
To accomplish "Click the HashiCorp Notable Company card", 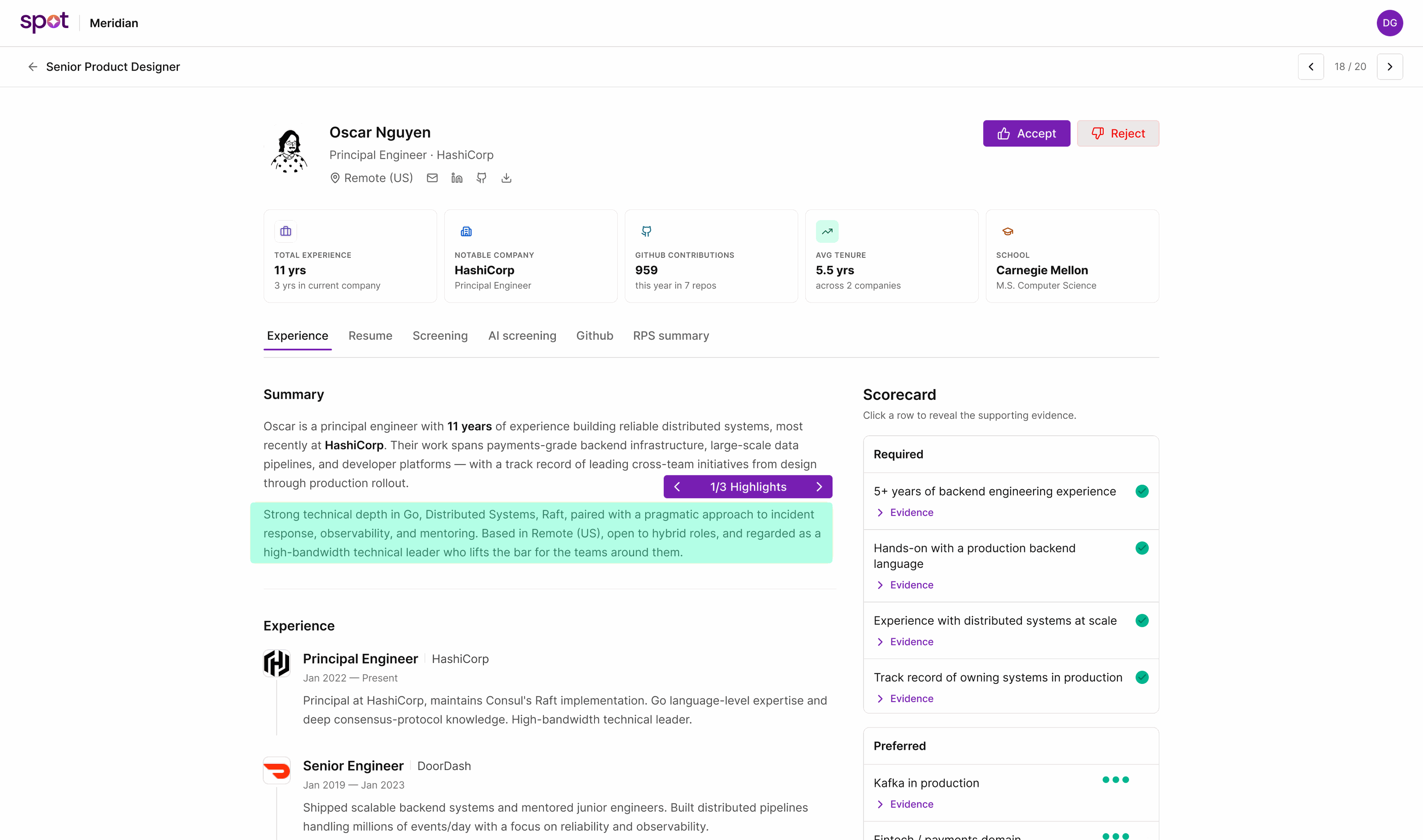I will point(531,256).
